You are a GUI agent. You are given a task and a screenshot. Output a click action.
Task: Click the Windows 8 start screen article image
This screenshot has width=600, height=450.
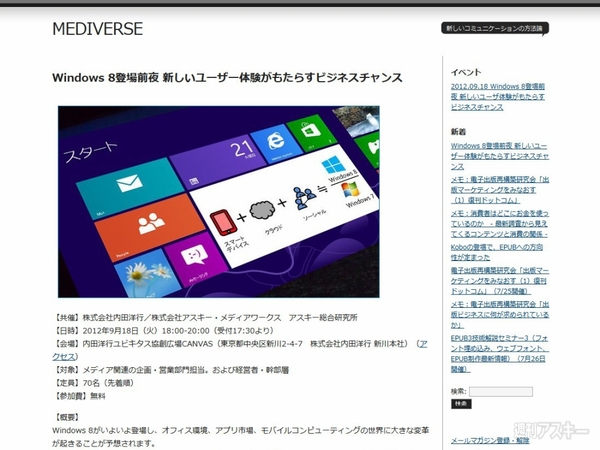tap(218, 202)
